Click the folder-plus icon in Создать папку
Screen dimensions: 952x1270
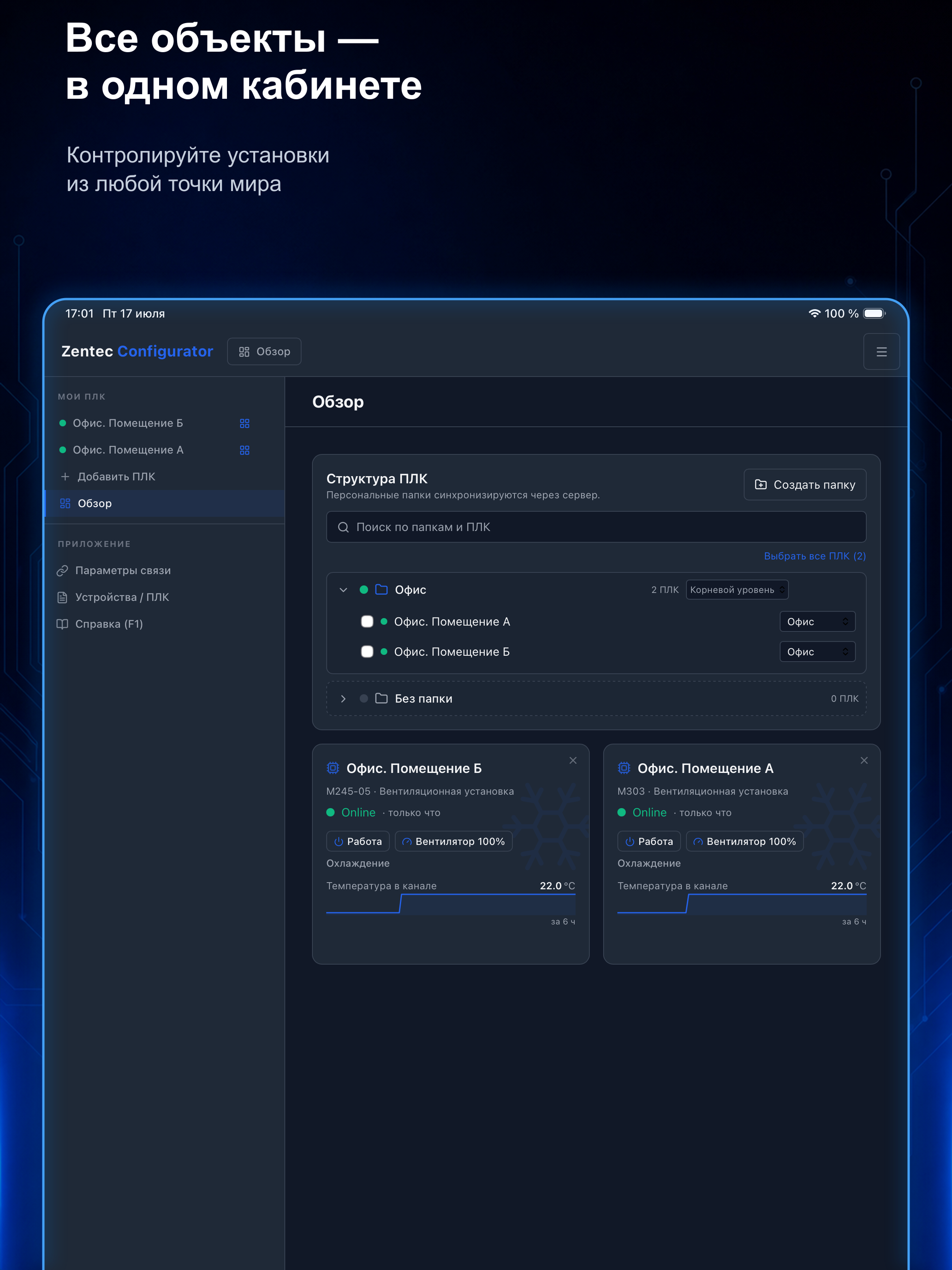tap(760, 485)
